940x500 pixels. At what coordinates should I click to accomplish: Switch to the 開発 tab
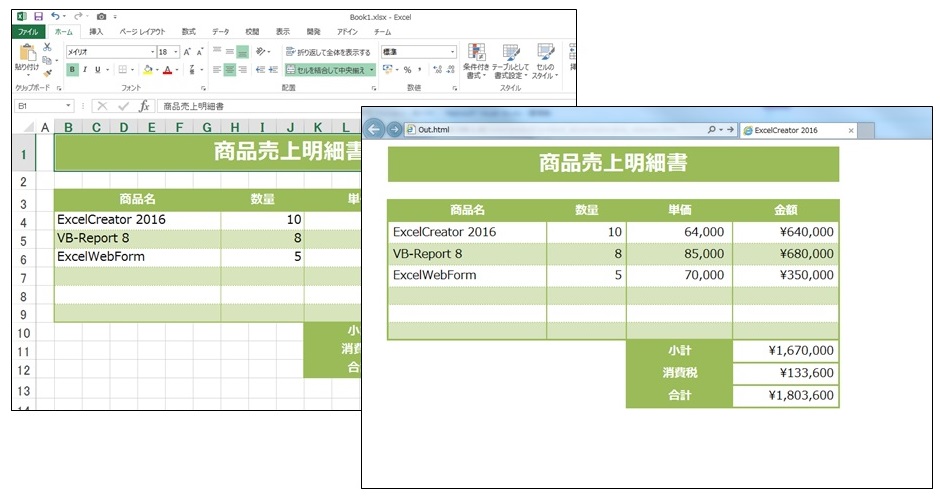point(314,32)
